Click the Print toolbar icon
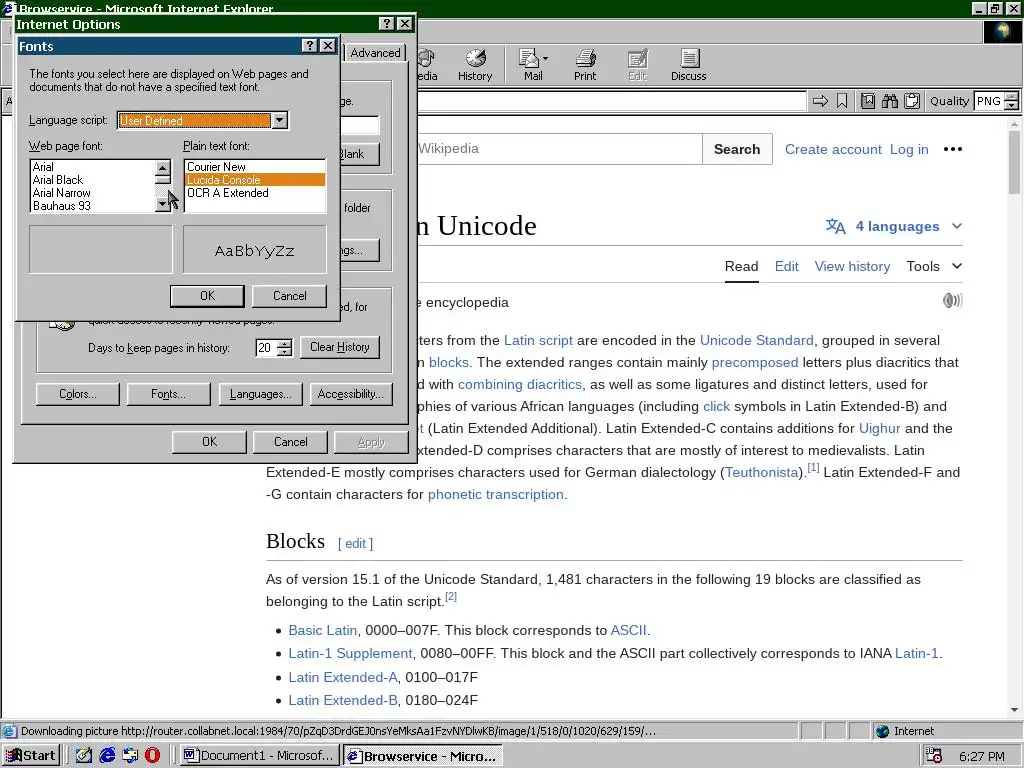Screen dimensions: 1024x768 pos(585,65)
